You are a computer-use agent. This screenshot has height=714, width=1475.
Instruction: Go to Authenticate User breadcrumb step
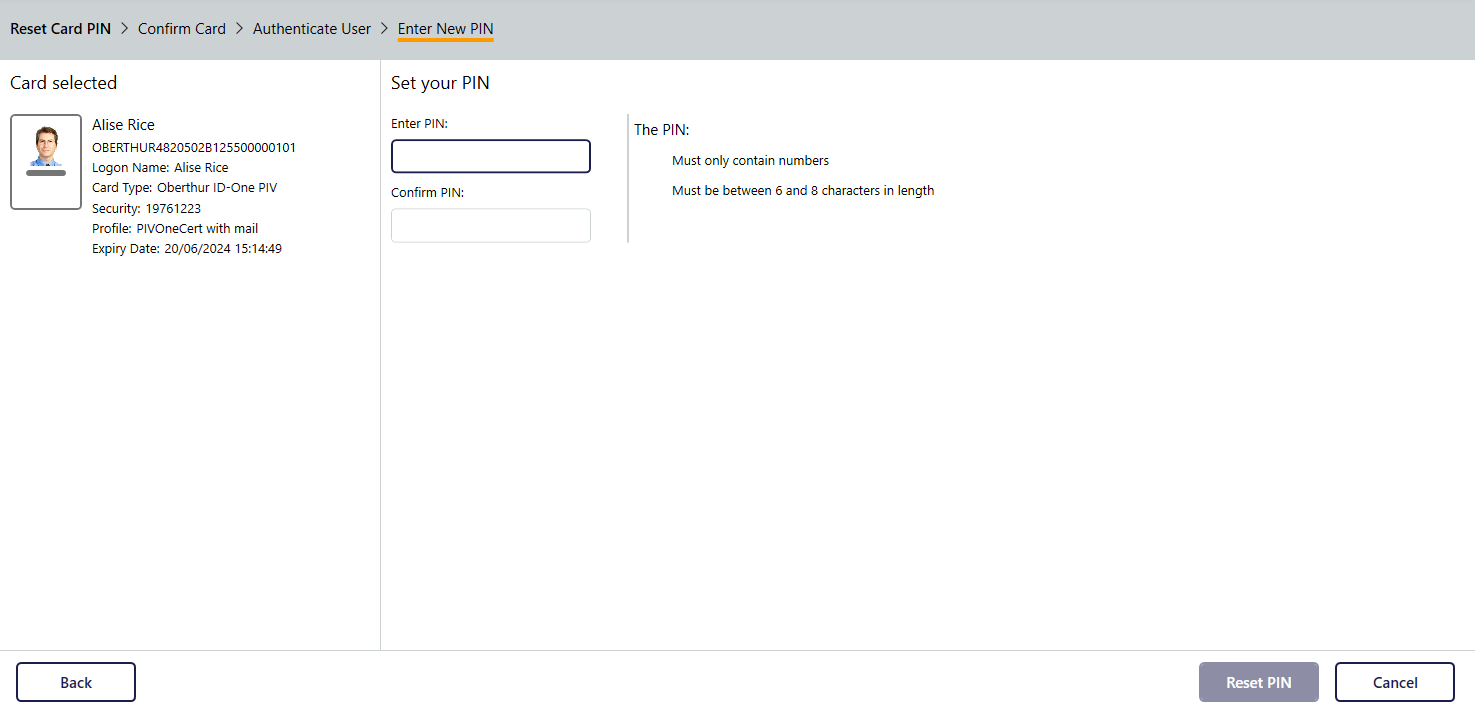click(x=312, y=29)
